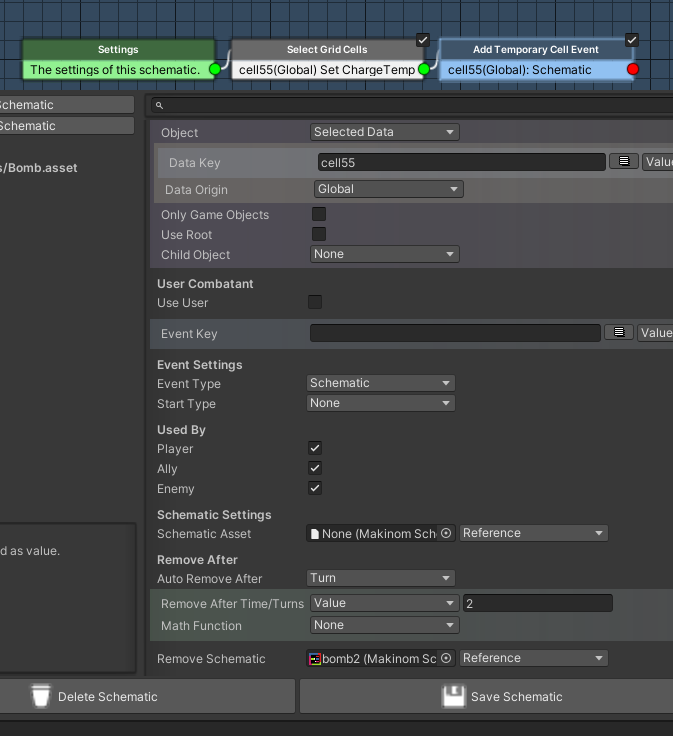The image size is (673, 736).
Task: Open the Event Type dropdown
Action: pyautogui.click(x=381, y=383)
